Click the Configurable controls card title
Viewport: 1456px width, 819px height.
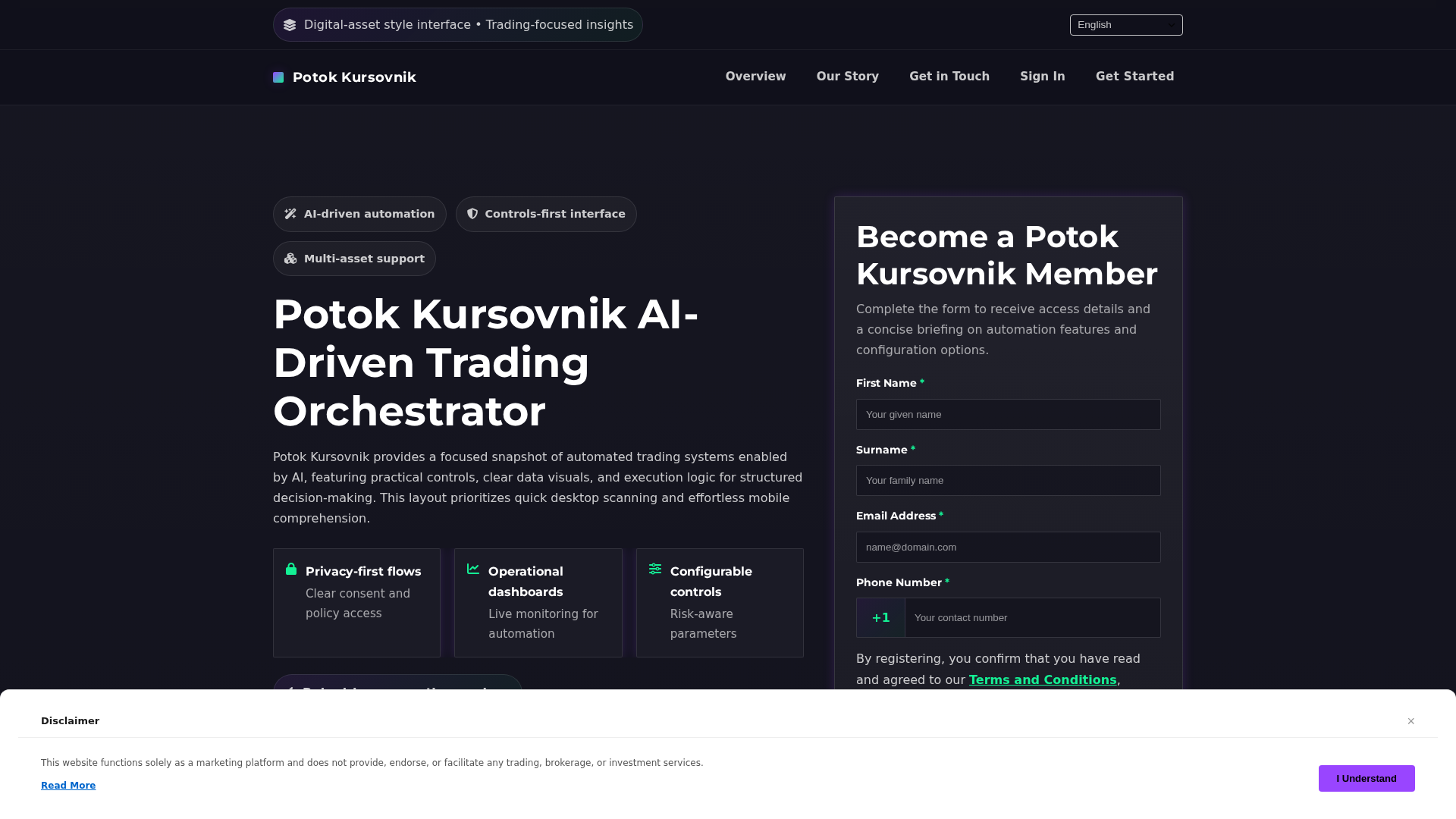pyautogui.click(x=711, y=582)
